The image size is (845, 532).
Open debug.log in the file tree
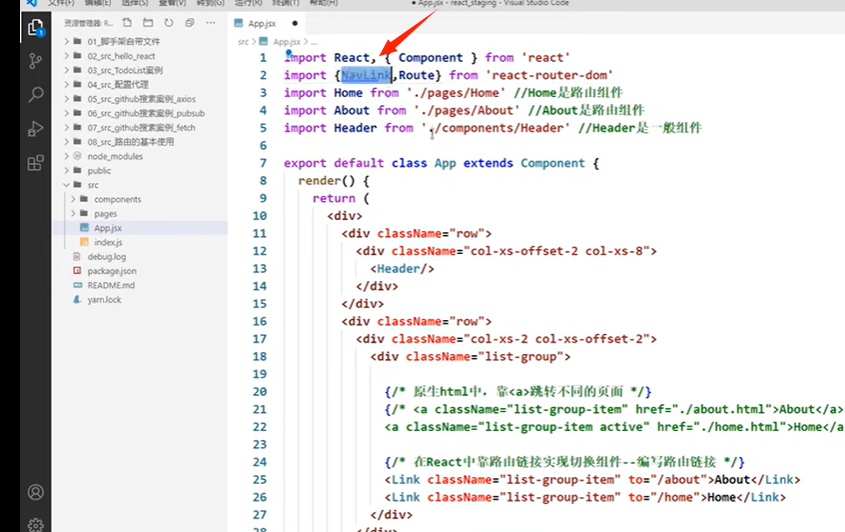point(107,257)
